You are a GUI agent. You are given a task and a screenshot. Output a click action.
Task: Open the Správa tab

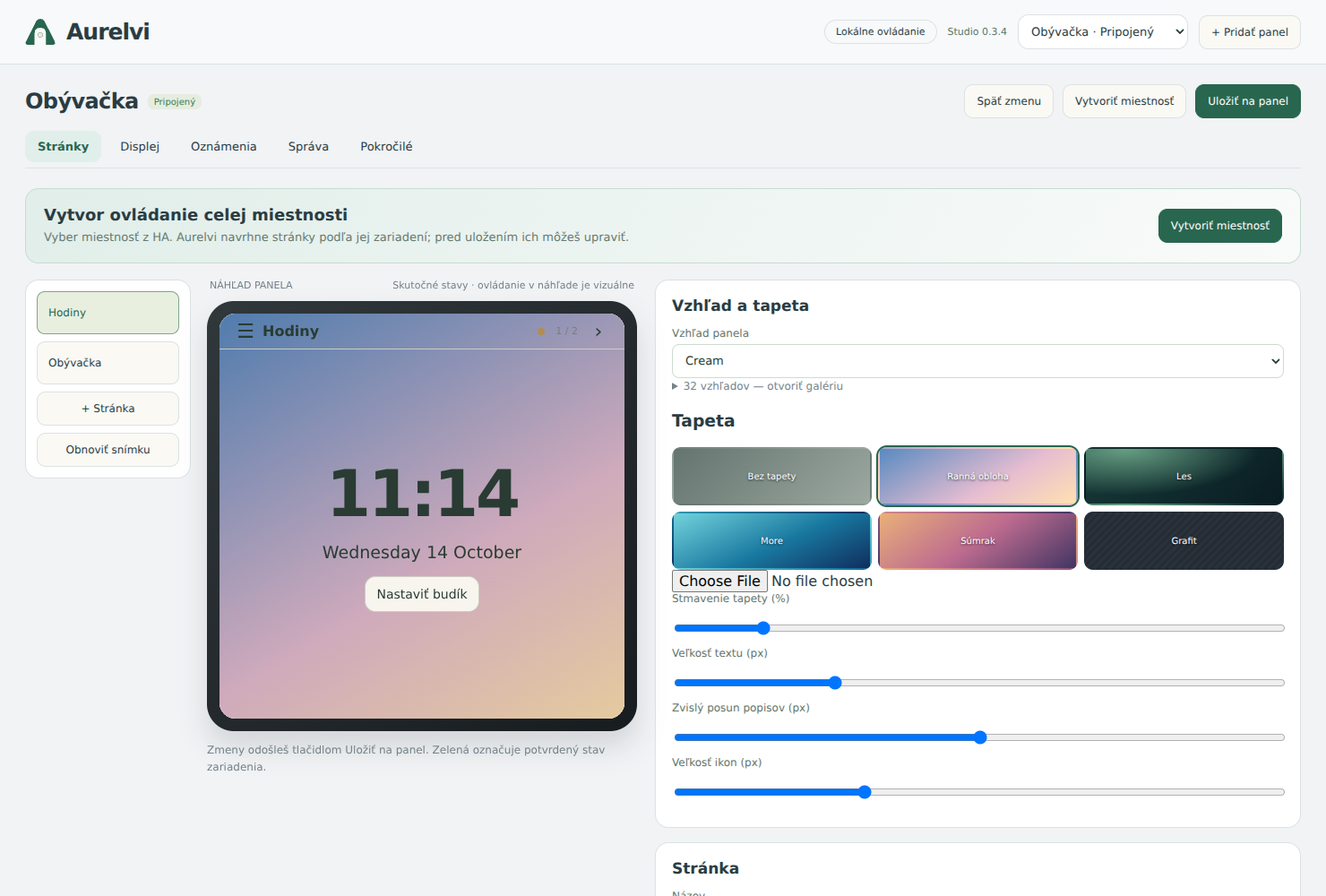pos(308,147)
